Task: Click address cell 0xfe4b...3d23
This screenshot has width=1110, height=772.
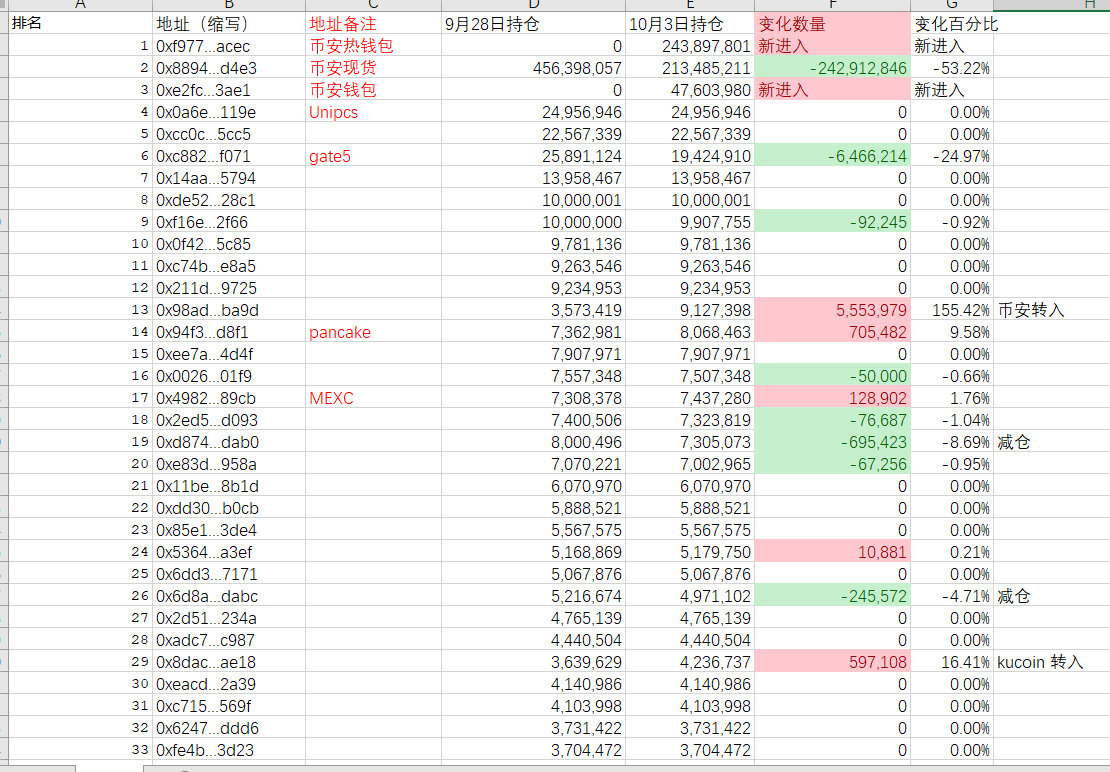Action: click(x=229, y=750)
